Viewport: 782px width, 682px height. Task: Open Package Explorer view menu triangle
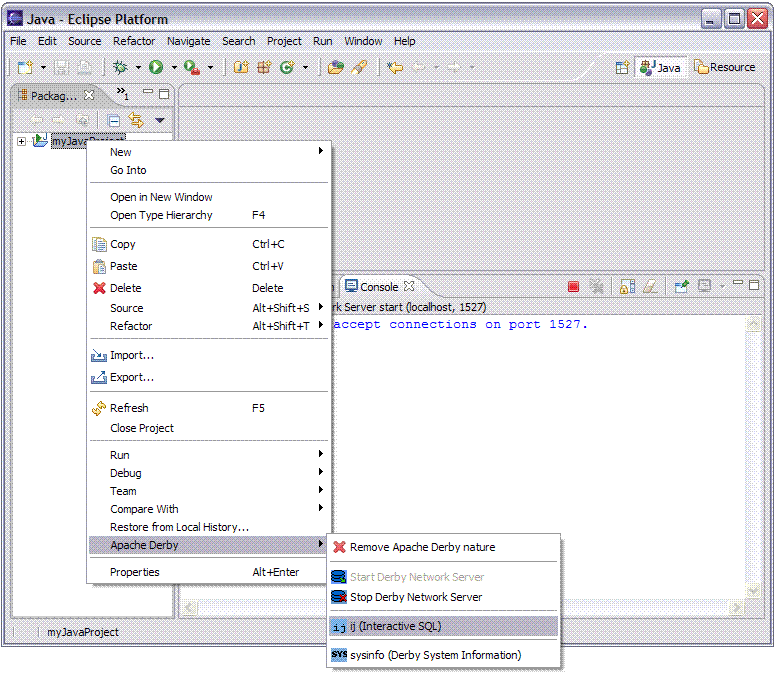click(160, 120)
